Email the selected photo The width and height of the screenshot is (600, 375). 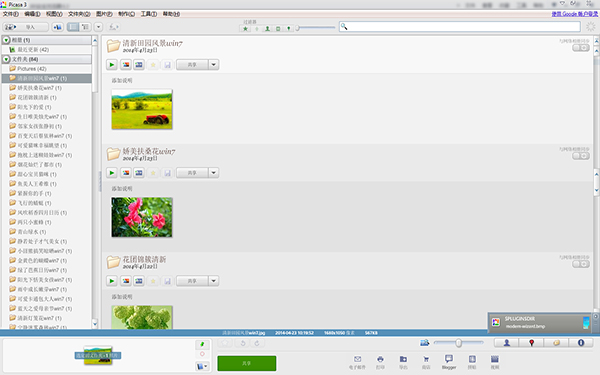coord(357,362)
